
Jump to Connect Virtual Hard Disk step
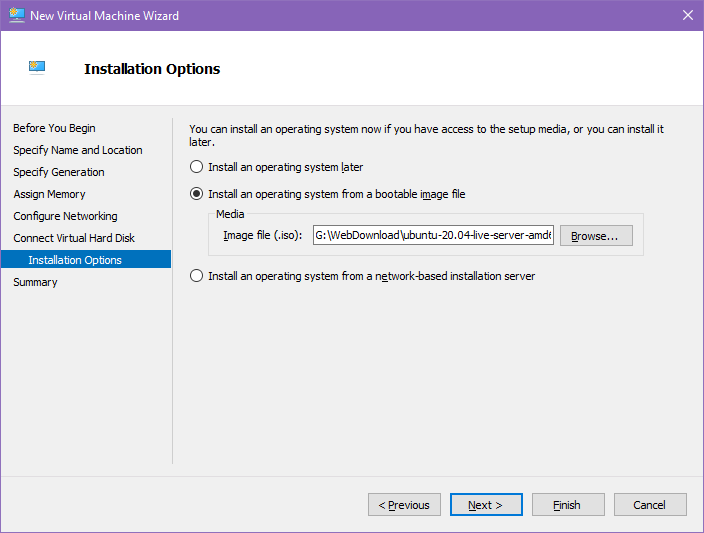click(x=74, y=238)
